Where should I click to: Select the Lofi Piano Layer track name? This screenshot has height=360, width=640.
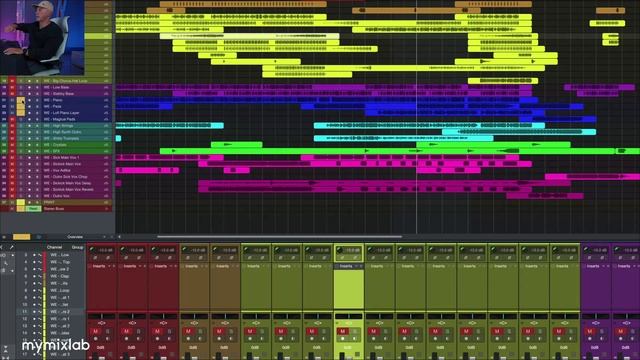point(61,113)
